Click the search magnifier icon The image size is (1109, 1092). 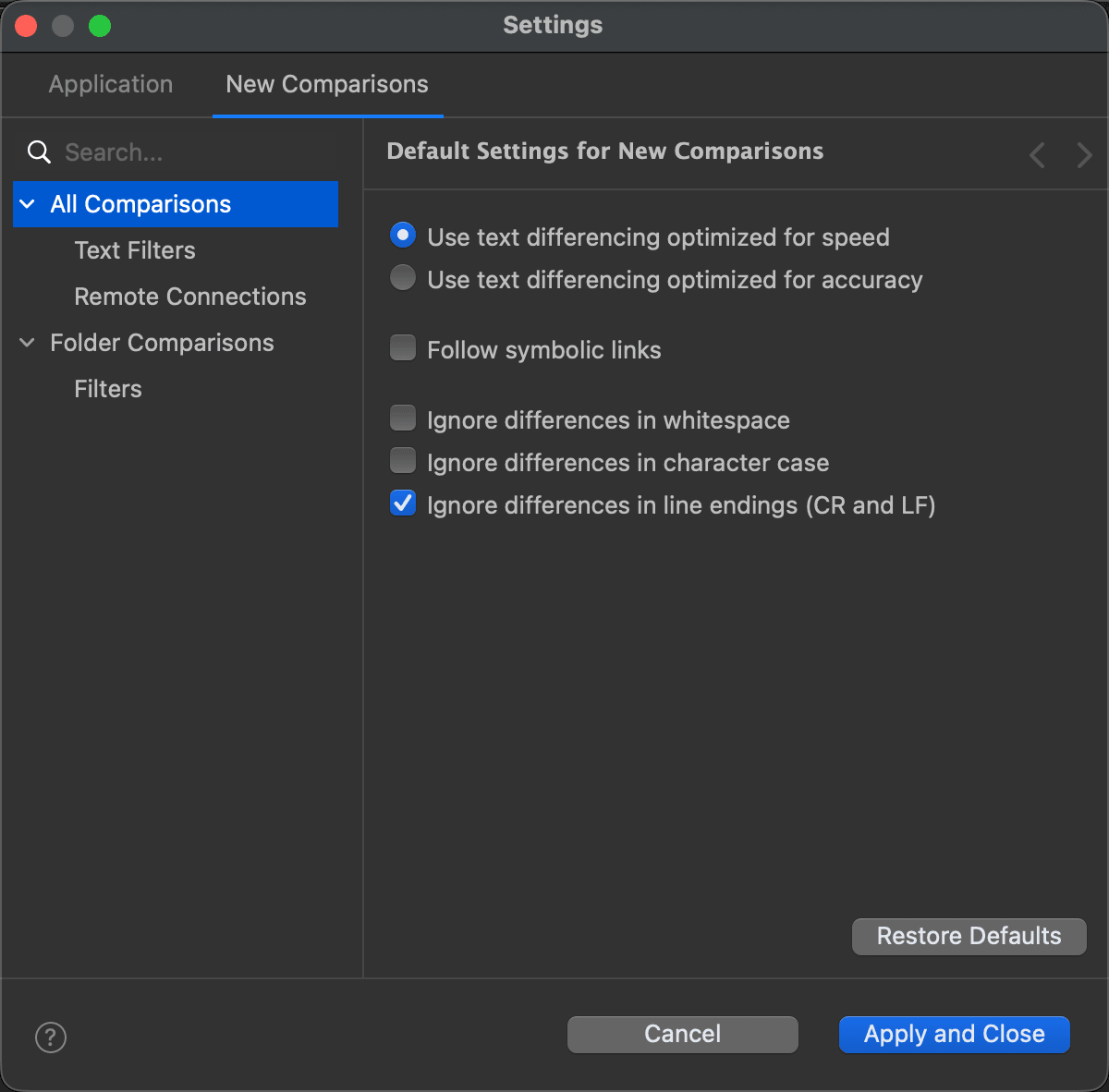(39, 152)
